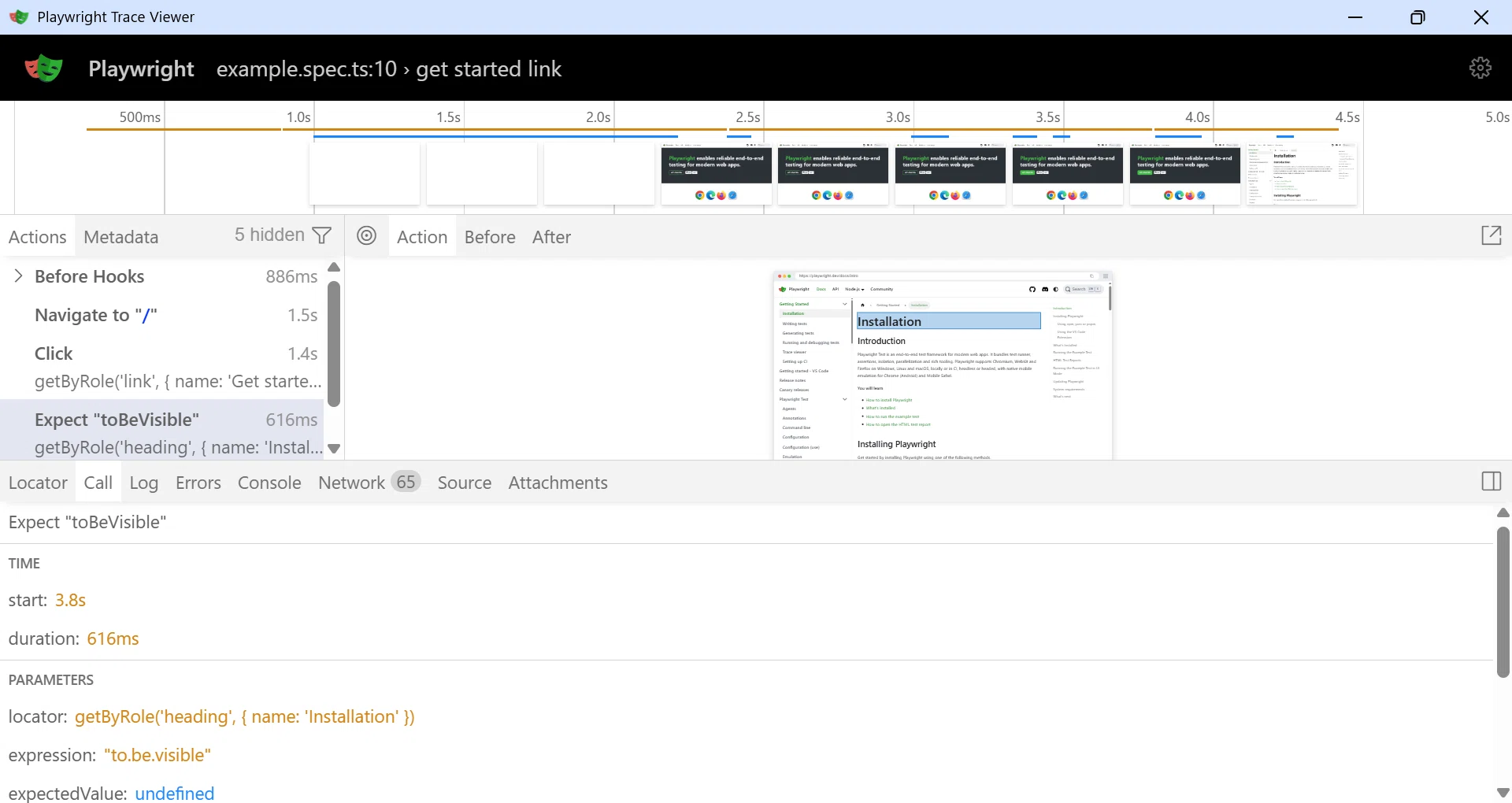Click the 1.0s marker on timeline
This screenshot has width=1512, height=803.
click(x=298, y=117)
